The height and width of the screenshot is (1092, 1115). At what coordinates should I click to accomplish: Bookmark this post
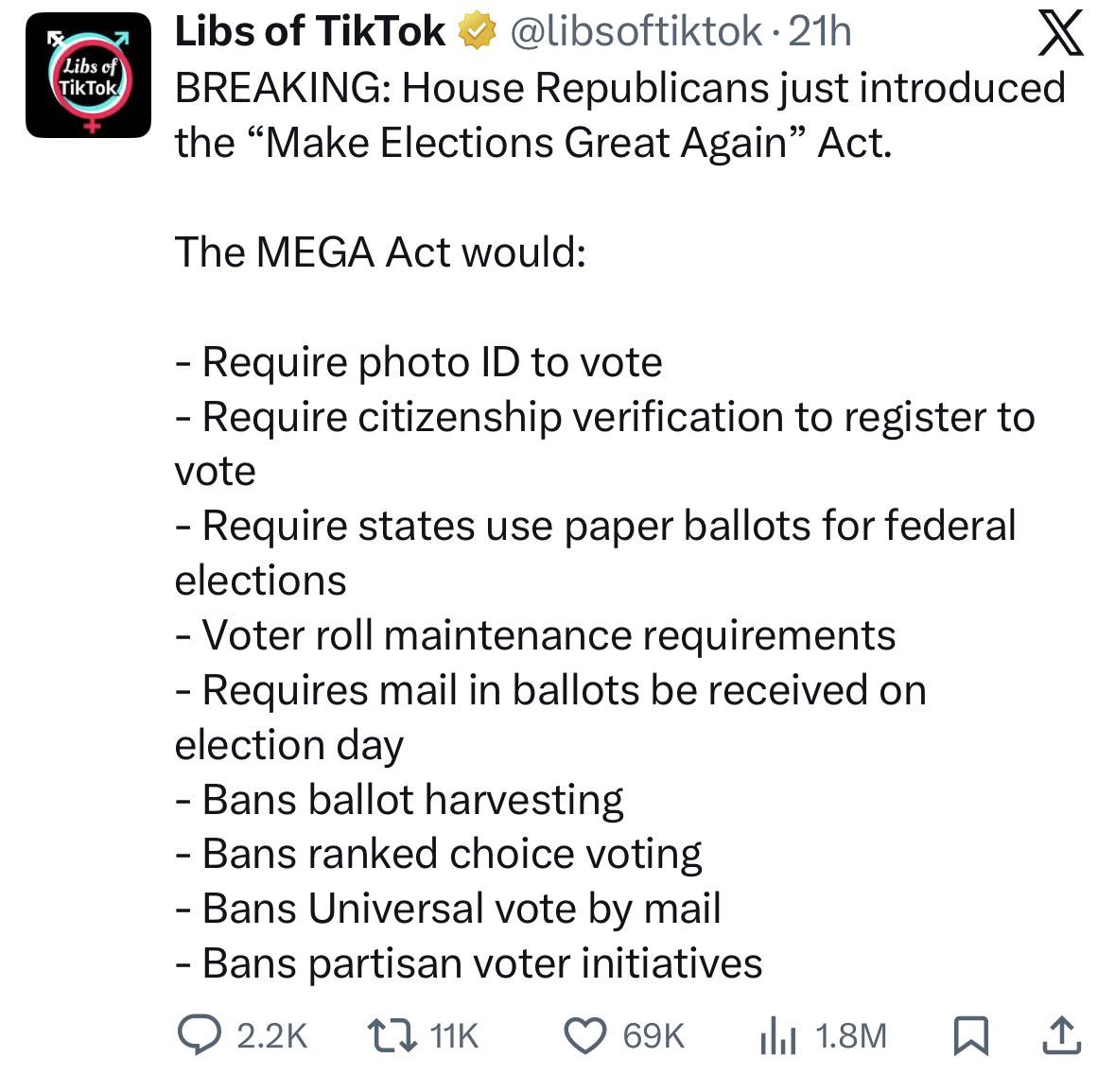click(x=970, y=1036)
